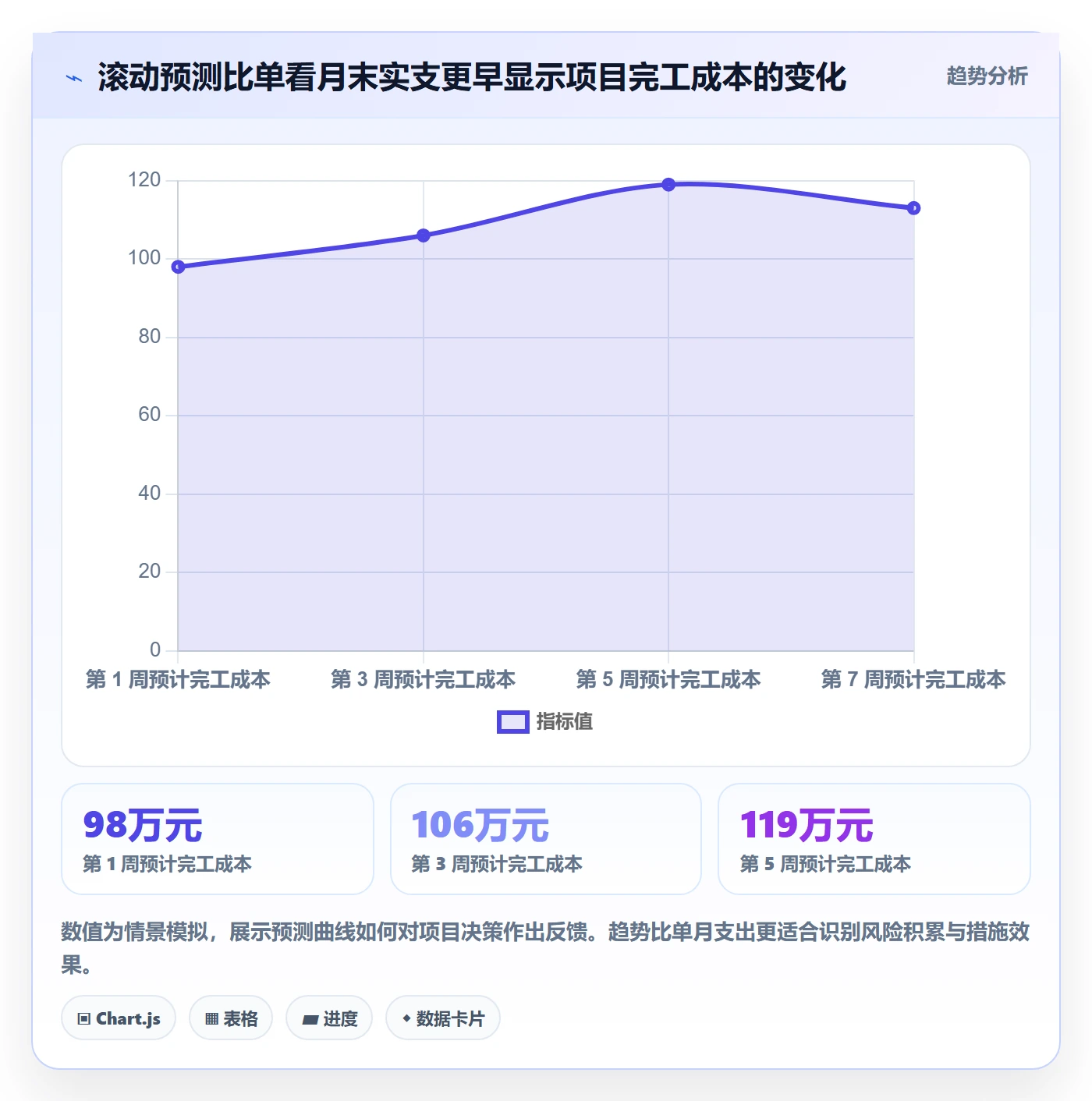Viewport: 1092px width, 1101px height.
Task: Click the Chart.js tag chip
Action: tap(119, 1018)
